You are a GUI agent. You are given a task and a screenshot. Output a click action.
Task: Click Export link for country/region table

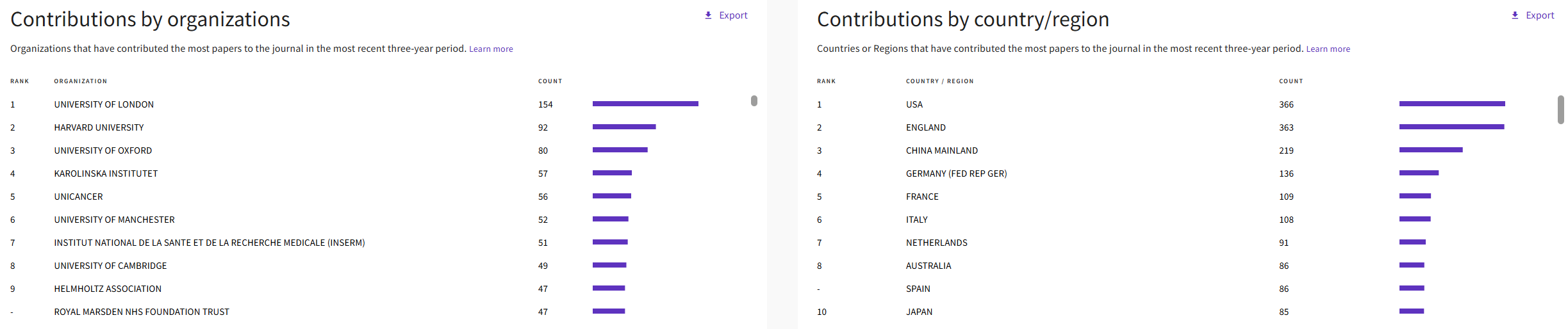(1540, 15)
